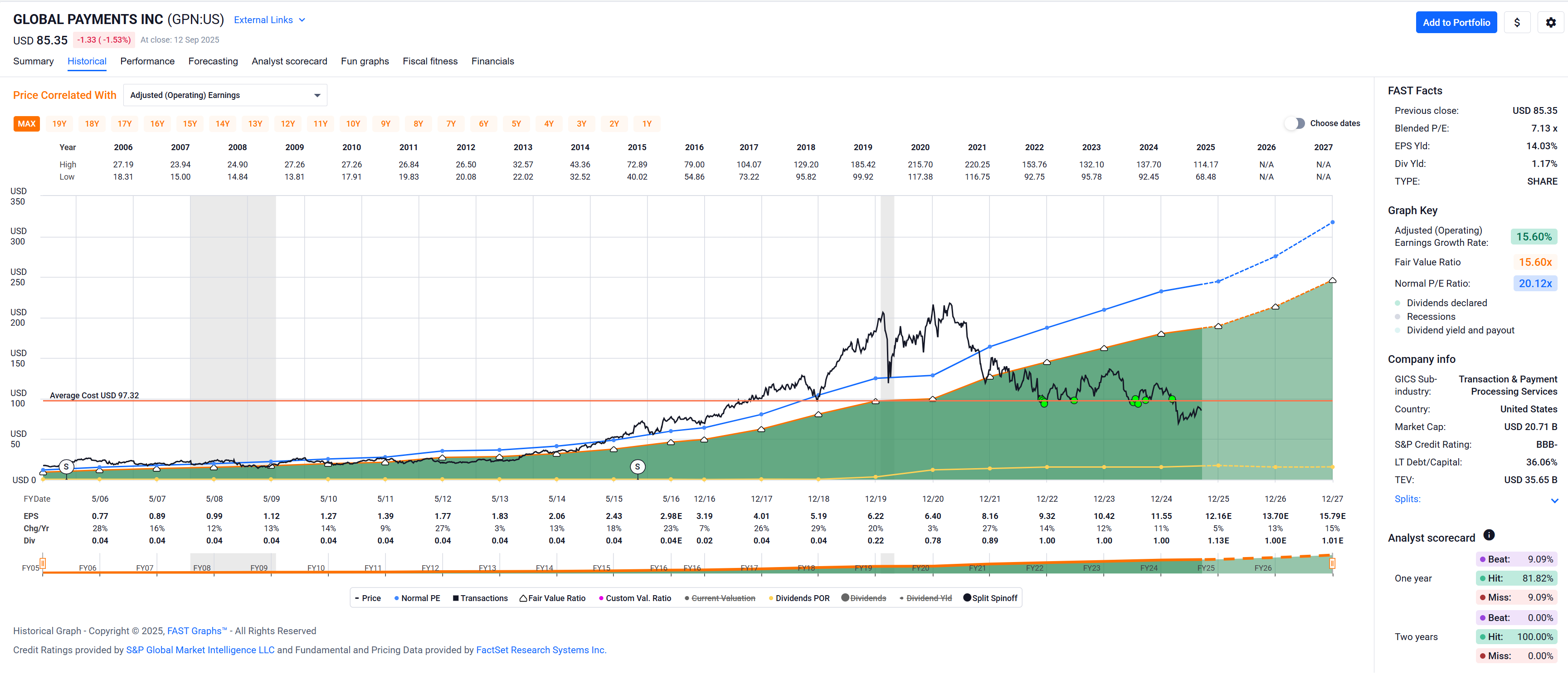
Task: Toggle the Transactions legend square
Action: click(x=455, y=599)
